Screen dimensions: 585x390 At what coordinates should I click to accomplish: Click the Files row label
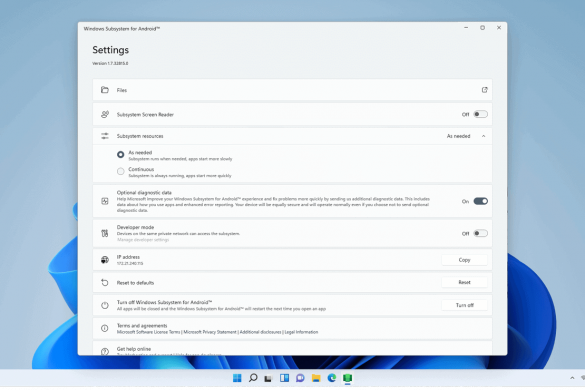pyautogui.click(x=122, y=90)
